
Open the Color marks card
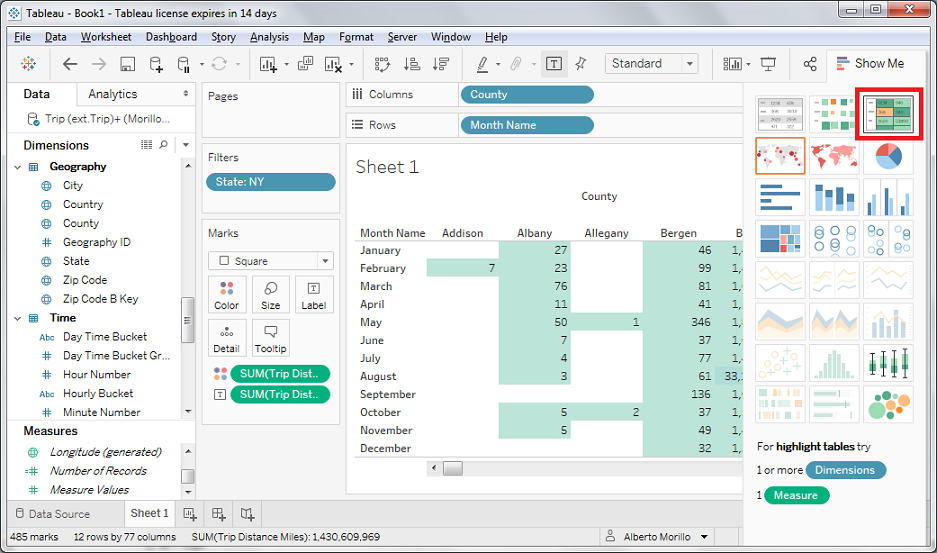tap(226, 295)
